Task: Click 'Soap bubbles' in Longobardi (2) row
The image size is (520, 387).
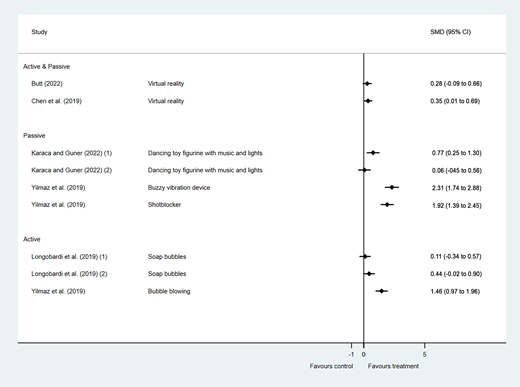Action: coord(167,274)
